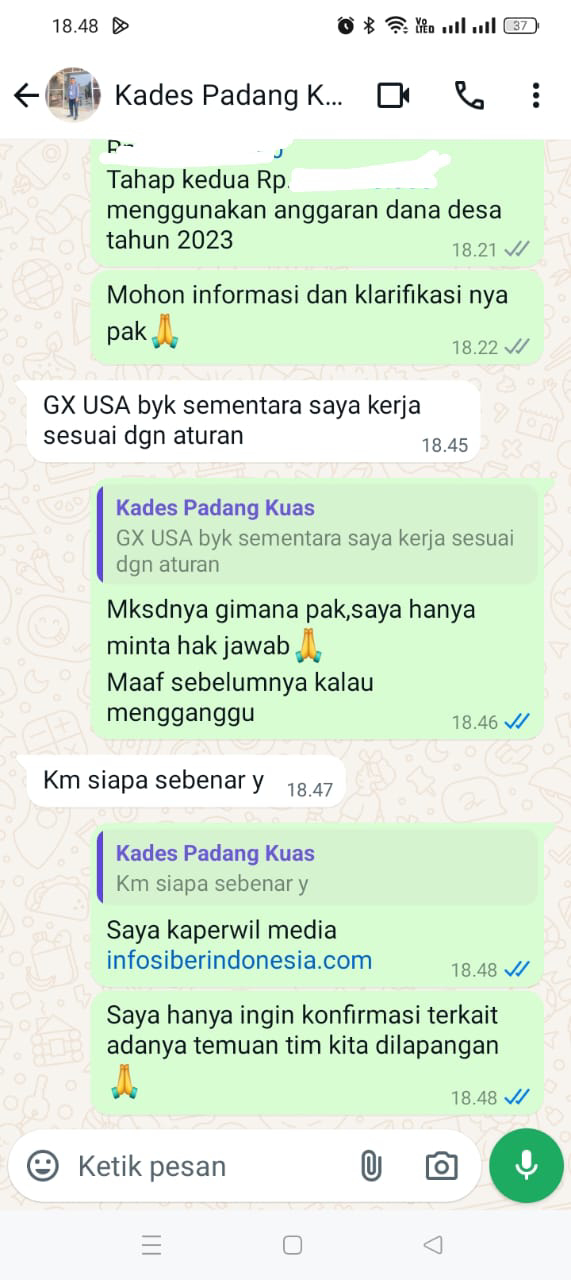Start a voice call with phone icon
Image resolution: width=571 pixels, height=1280 pixels.
[x=469, y=95]
